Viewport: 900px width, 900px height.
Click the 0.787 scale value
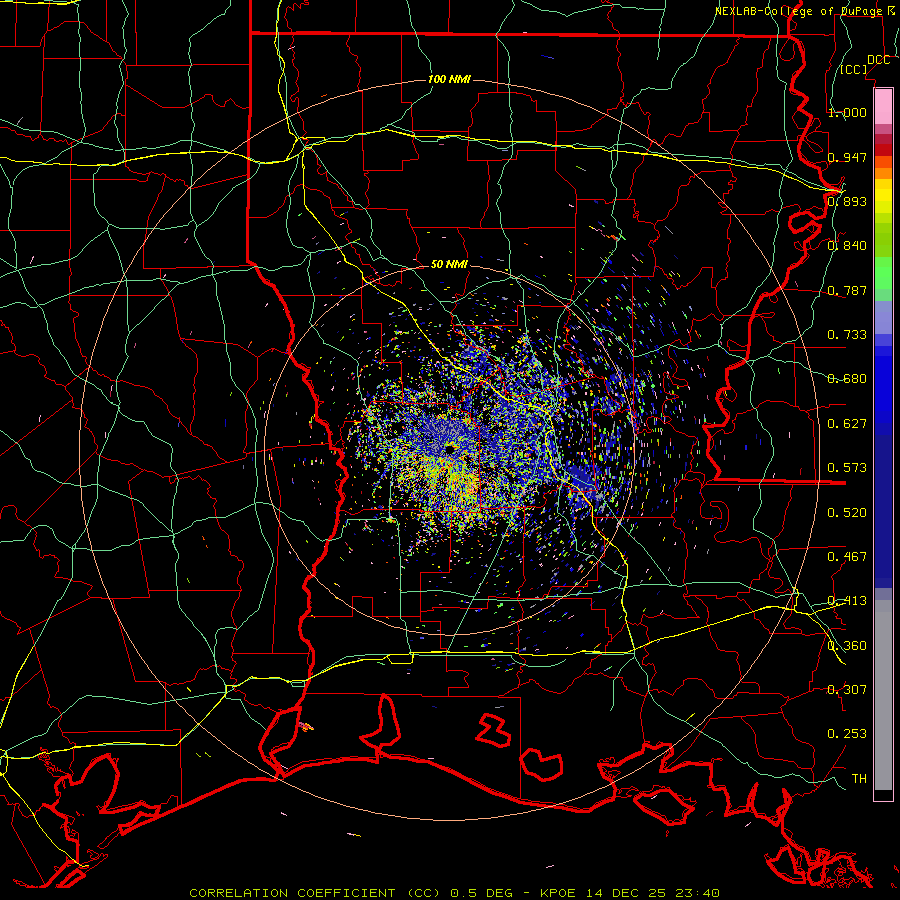[847, 290]
